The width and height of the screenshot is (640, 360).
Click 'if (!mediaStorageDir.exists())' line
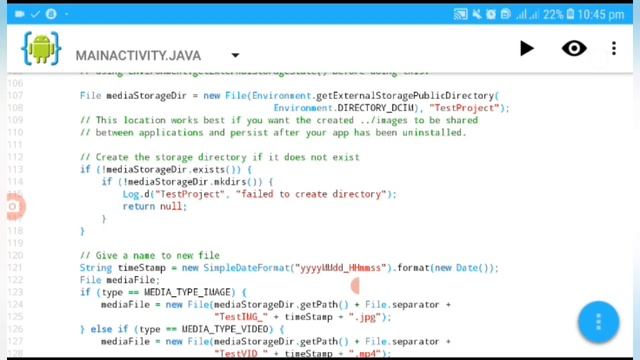[x=166, y=169]
